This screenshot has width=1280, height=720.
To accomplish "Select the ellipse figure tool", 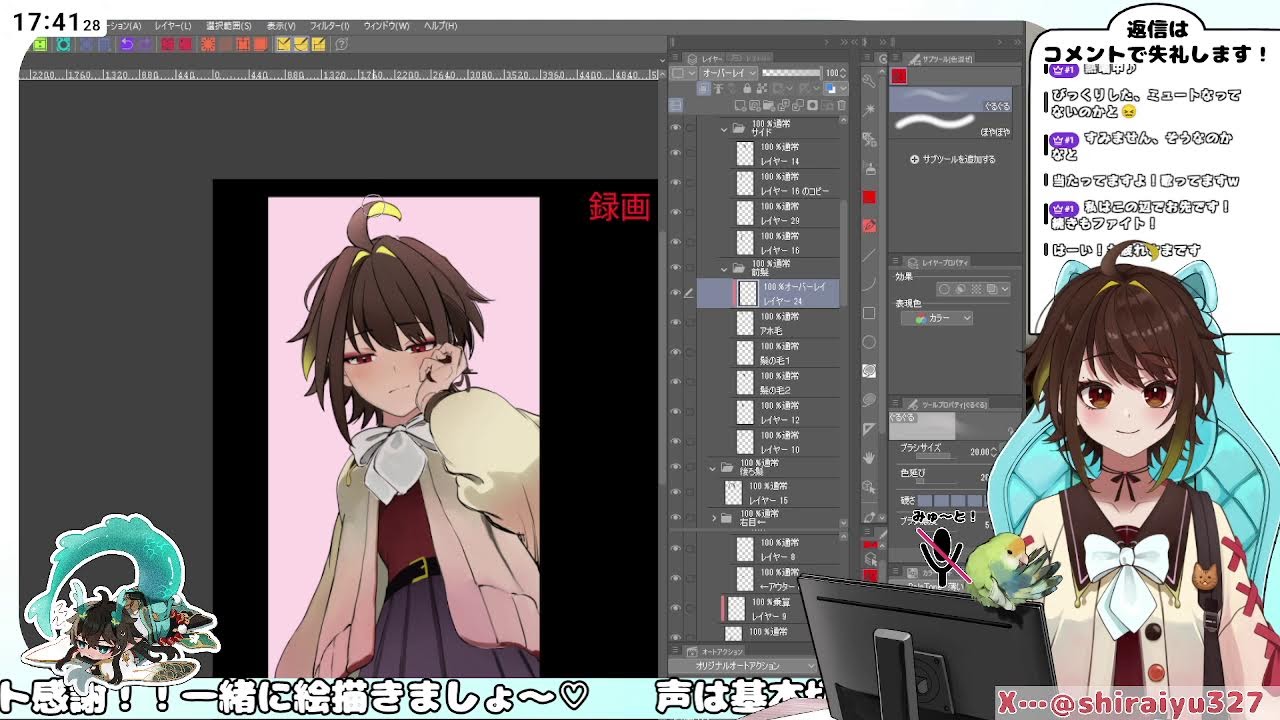I will tap(869, 343).
